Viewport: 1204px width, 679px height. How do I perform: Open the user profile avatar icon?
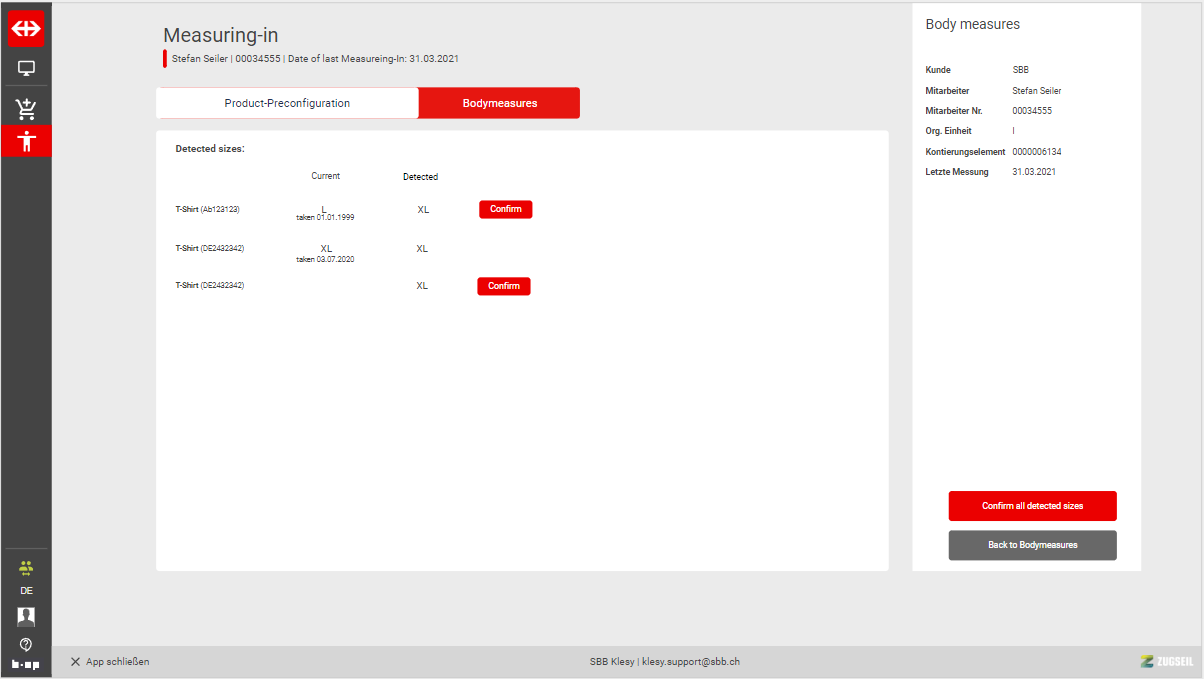point(26,616)
